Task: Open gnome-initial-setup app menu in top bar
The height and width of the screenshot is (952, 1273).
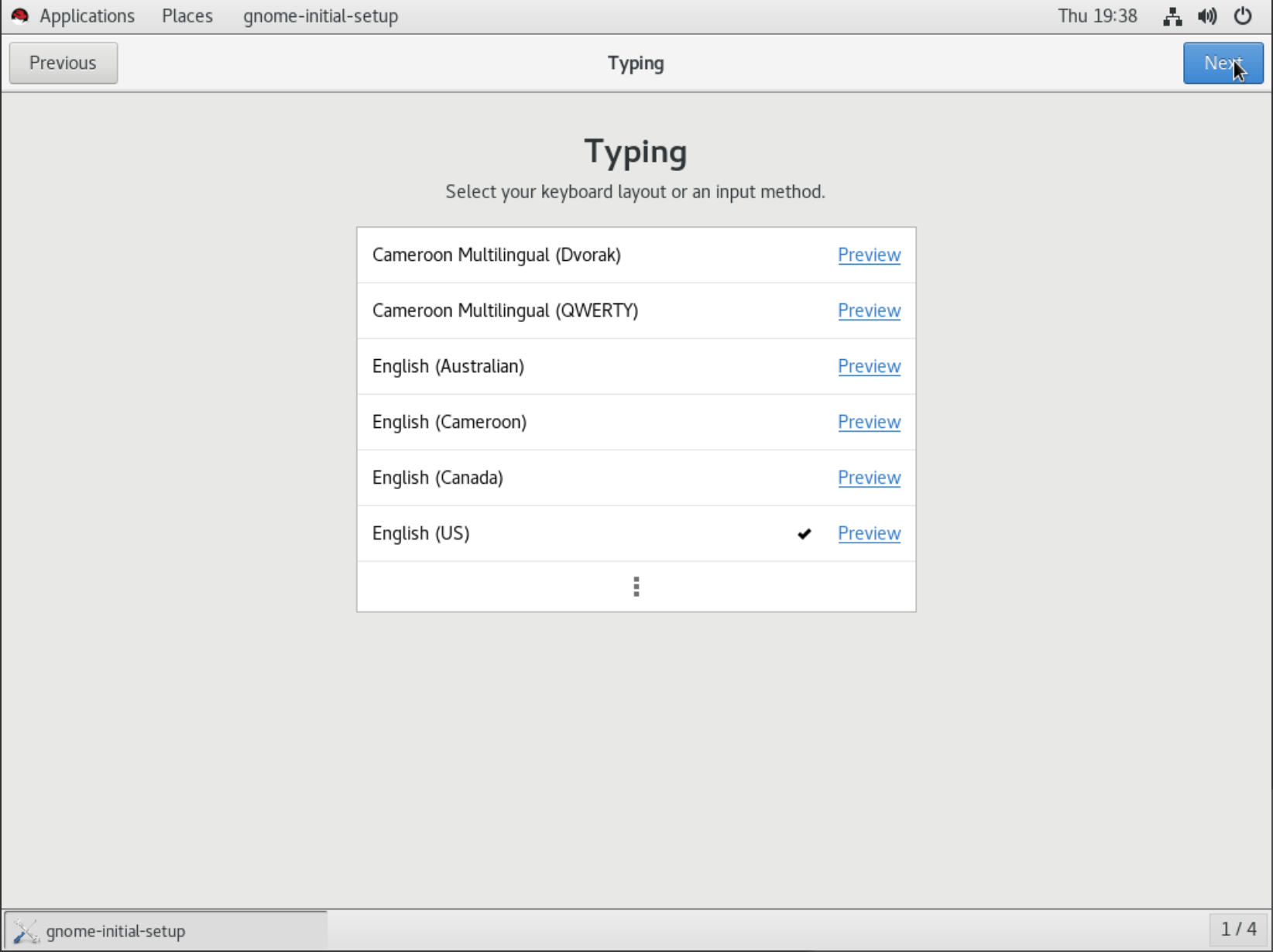Action: click(321, 16)
